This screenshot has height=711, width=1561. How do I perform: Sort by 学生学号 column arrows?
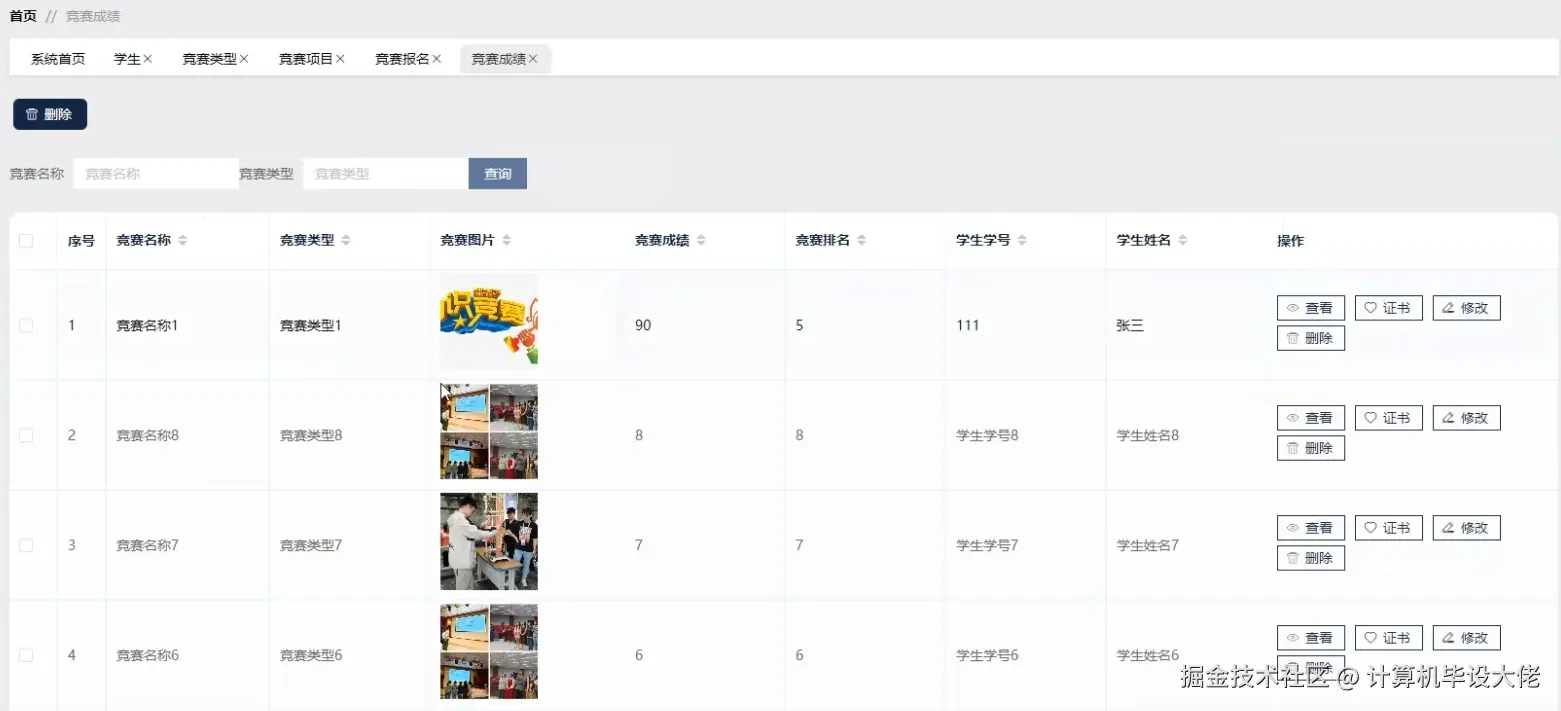coord(1022,241)
